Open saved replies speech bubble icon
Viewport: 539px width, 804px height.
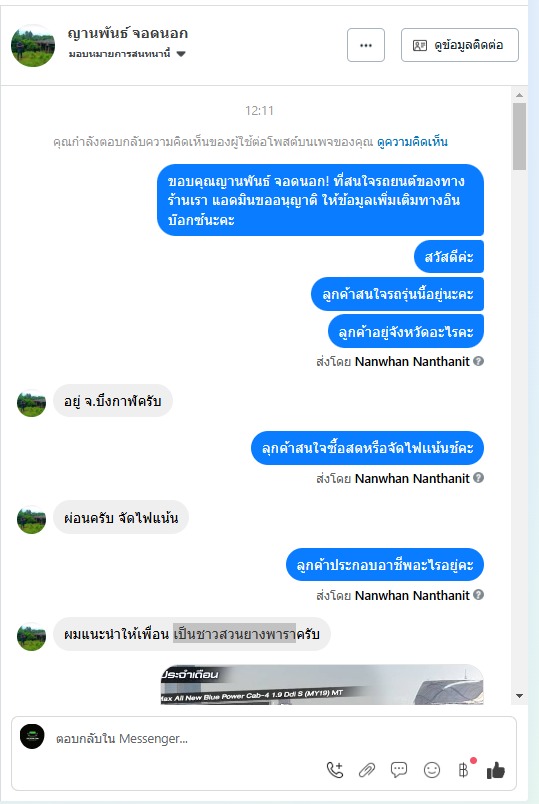399,770
